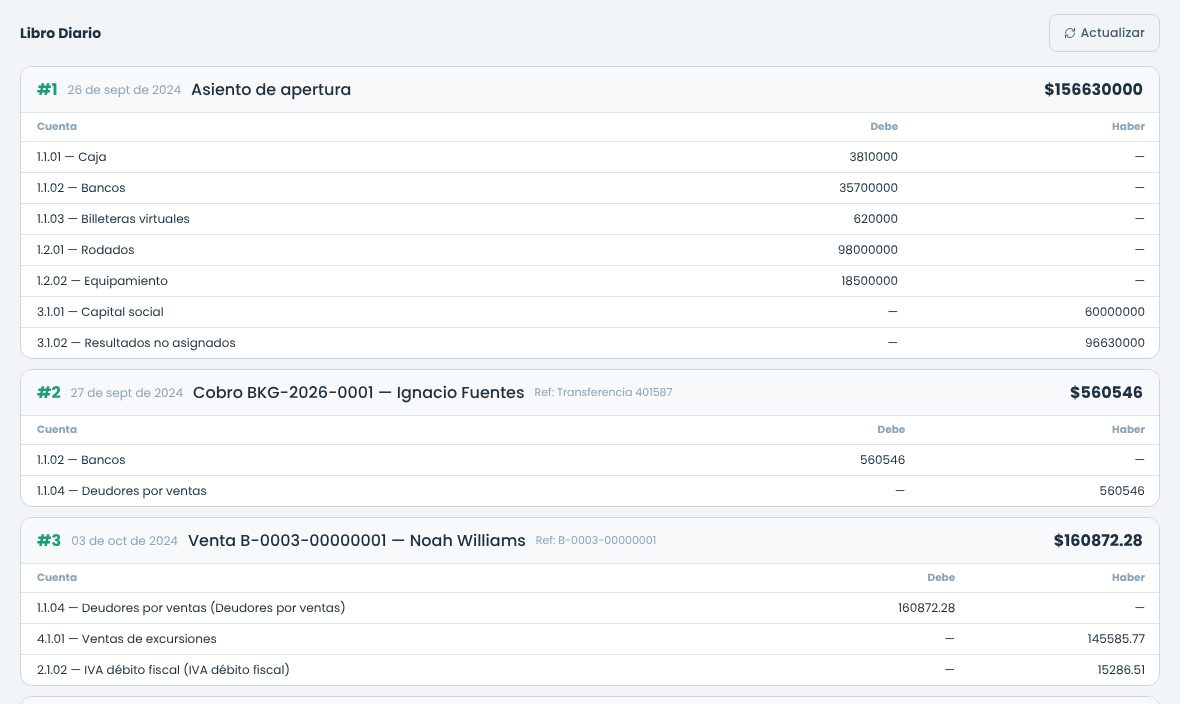Image resolution: width=1180 pixels, height=704 pixels.
Task: Click the credit amount 15286.51
Action: pos(1121,670)
